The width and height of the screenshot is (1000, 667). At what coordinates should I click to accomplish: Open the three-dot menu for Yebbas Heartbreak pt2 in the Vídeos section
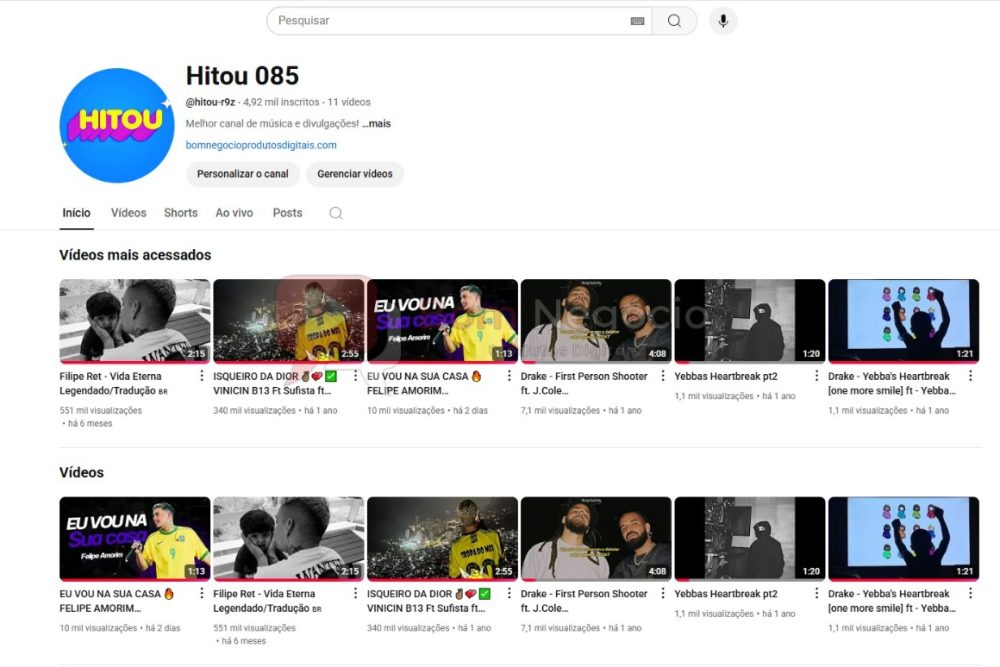click(x=816, y=594)
